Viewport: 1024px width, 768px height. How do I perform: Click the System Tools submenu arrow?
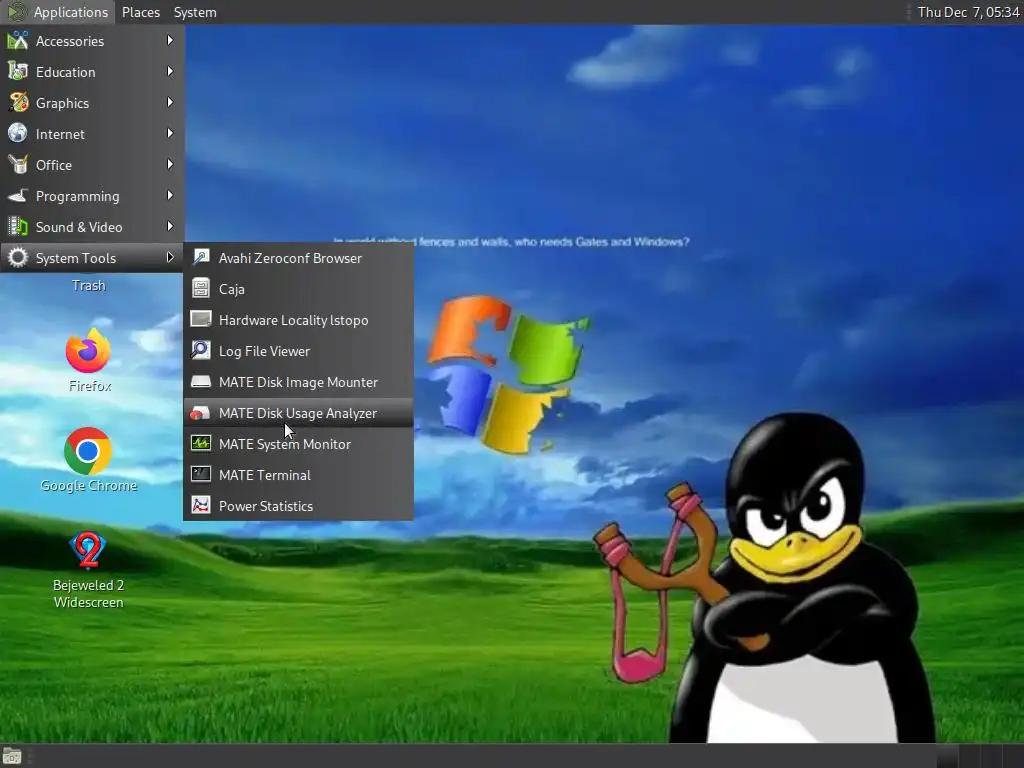click(170, 257)
